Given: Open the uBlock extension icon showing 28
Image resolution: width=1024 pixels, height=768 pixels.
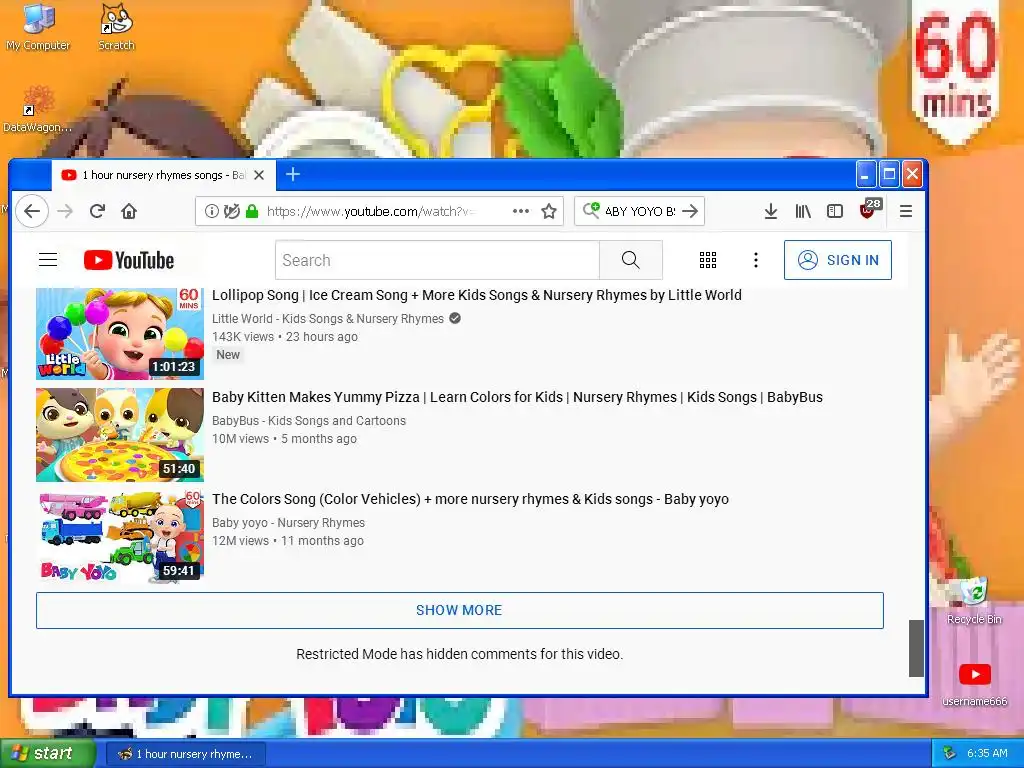Looking at the screenshot, I should pyautogui.click(x=869, y=209).
